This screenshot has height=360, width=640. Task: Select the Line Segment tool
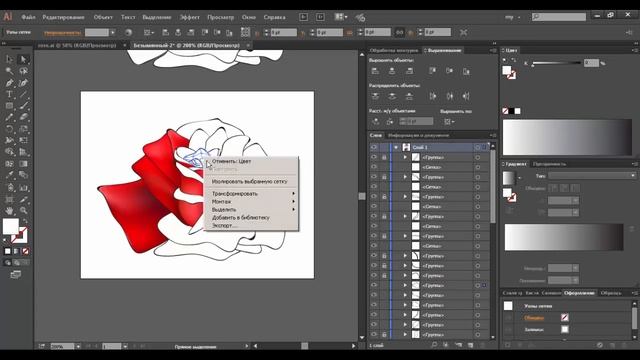pyautogui.click(x=23, y=94)
